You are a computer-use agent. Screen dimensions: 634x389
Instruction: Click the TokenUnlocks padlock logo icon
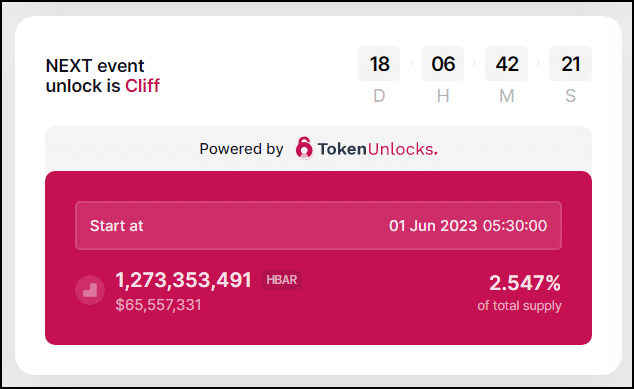304,148
